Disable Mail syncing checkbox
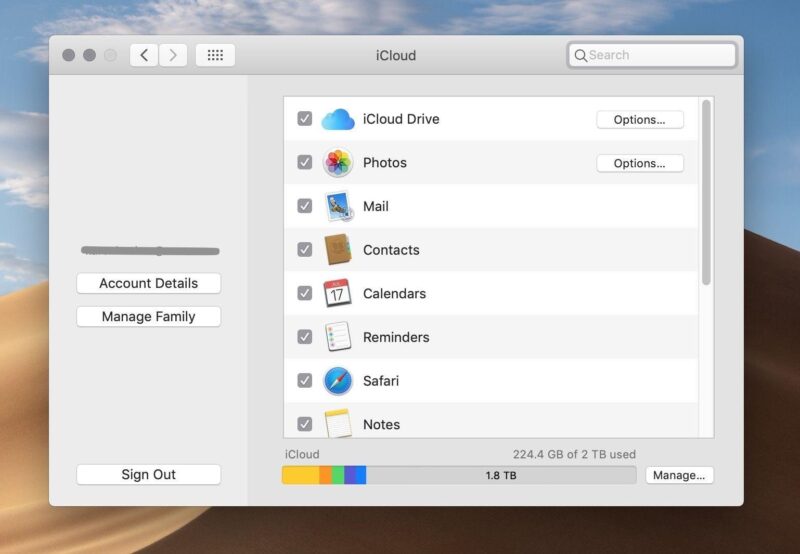800x554 pixels. [305, 206]
